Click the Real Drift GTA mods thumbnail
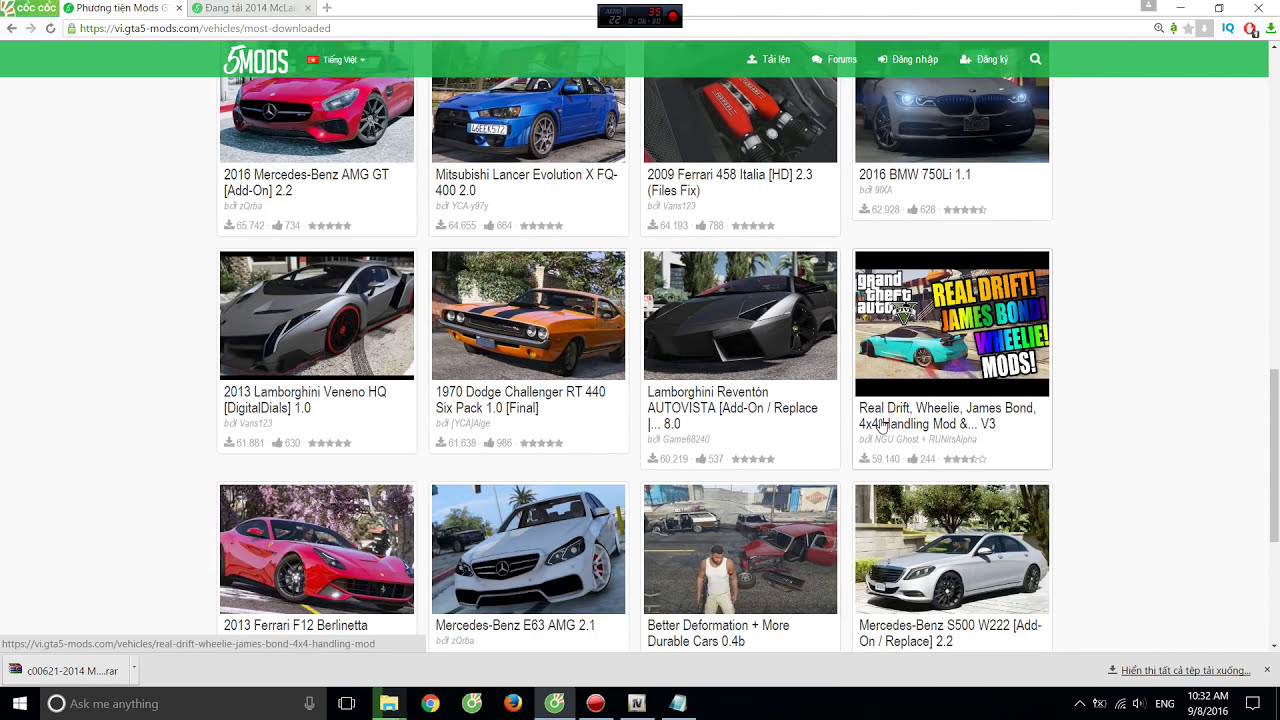 tap(952, 324)
